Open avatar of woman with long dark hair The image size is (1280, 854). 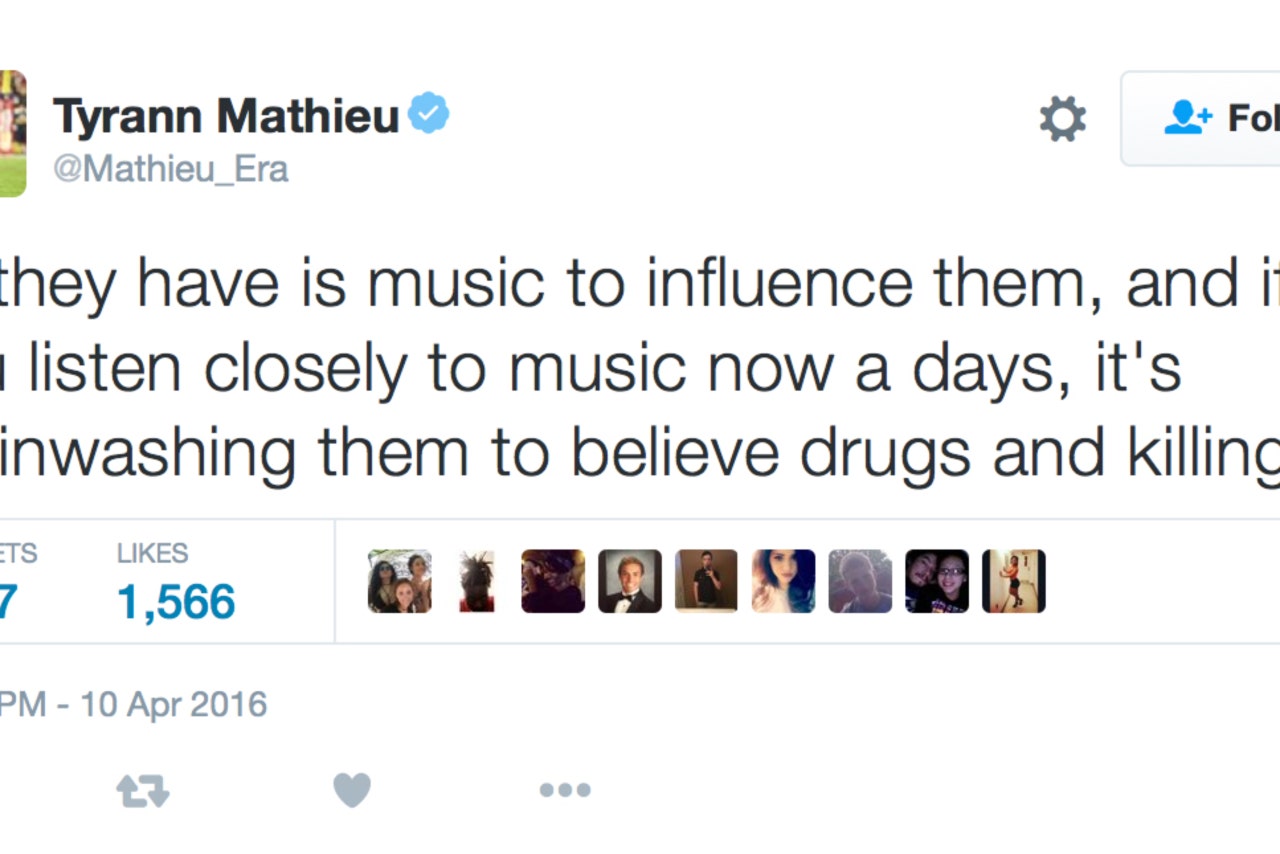783,581
